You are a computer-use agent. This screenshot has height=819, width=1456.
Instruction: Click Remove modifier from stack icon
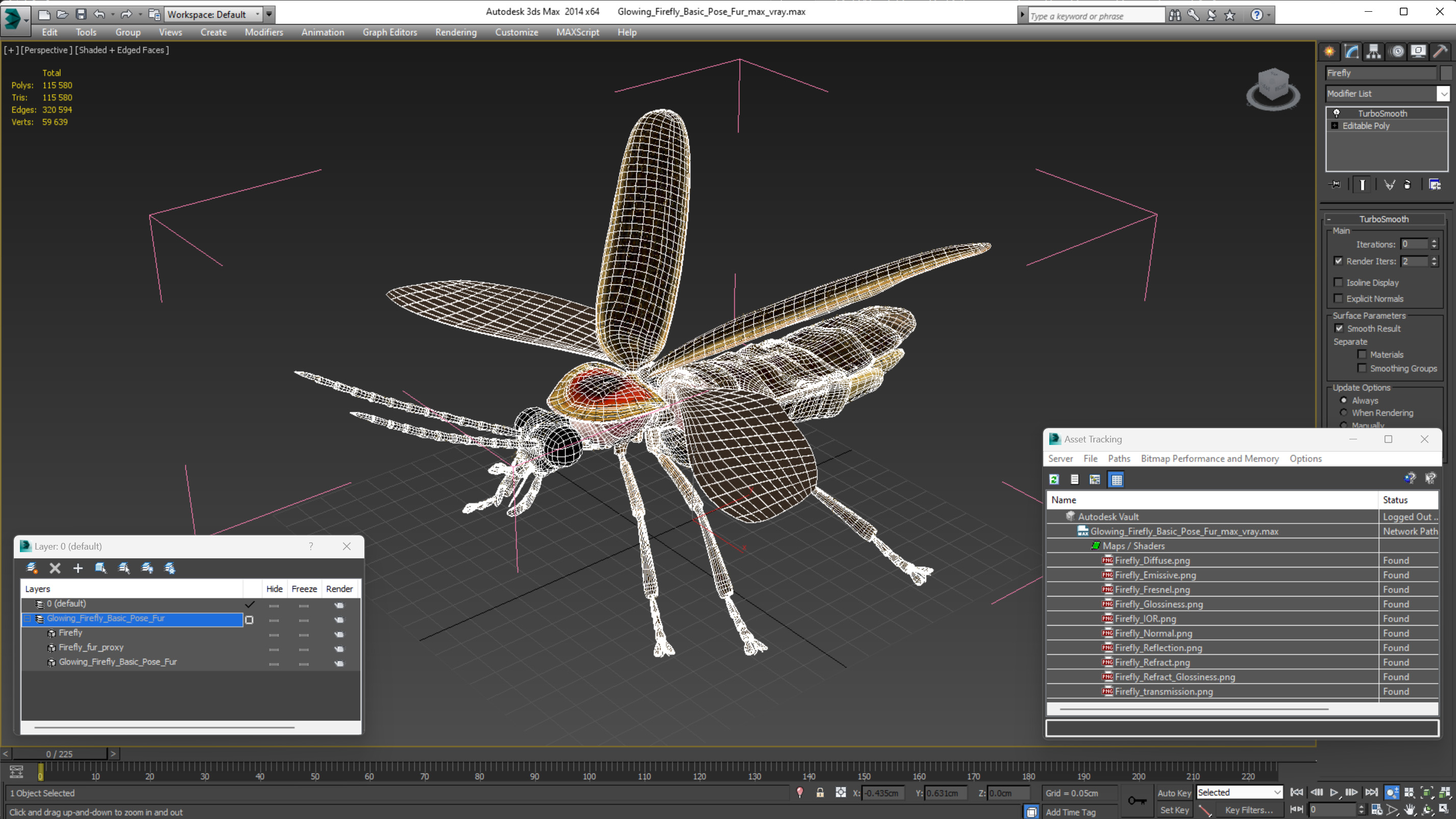1408,184
